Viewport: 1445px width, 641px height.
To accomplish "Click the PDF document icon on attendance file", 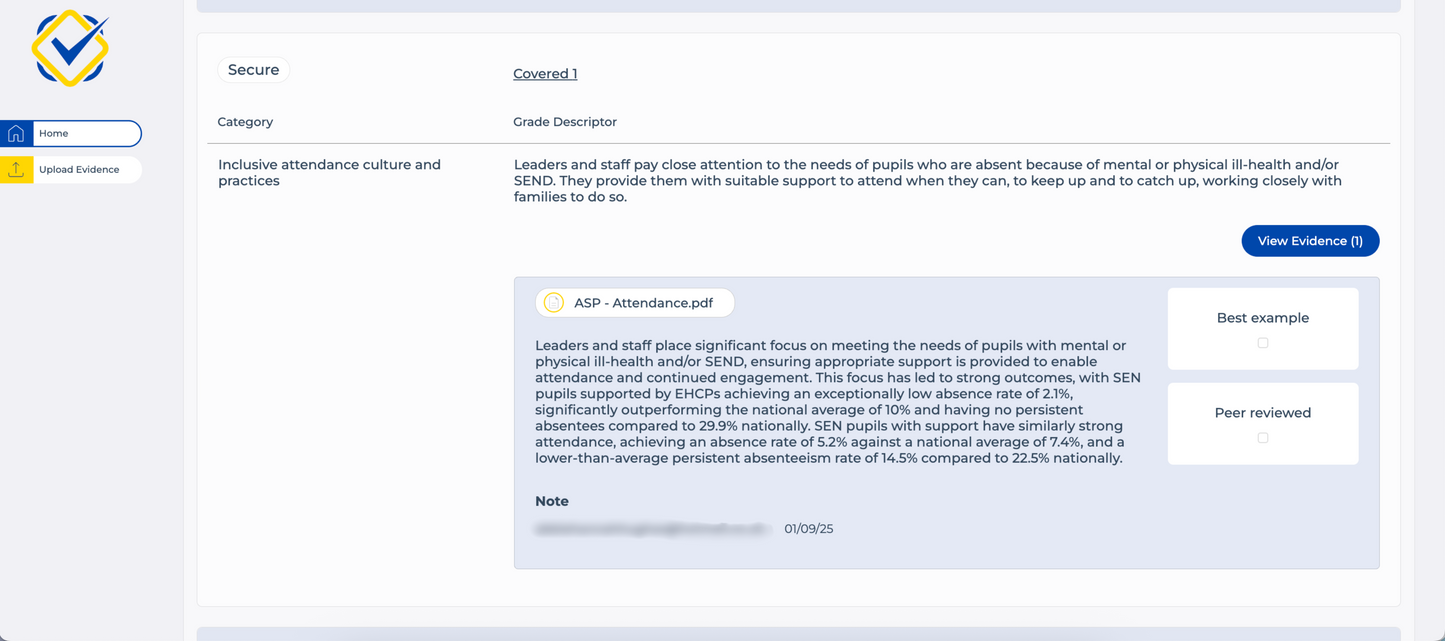I will coord(554,302).
